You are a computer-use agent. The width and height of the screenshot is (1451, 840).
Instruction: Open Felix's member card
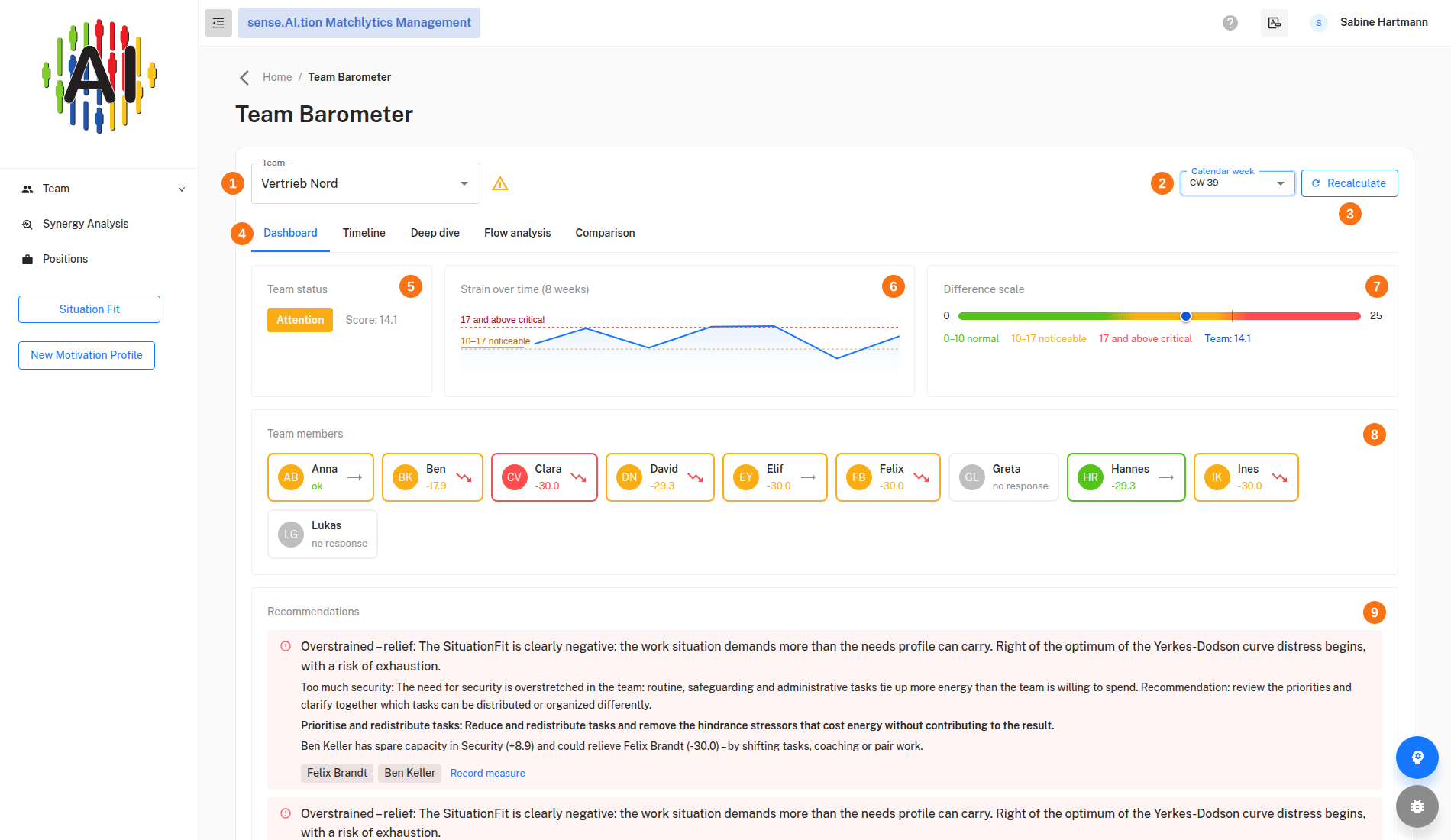click(x=888, y=477)
